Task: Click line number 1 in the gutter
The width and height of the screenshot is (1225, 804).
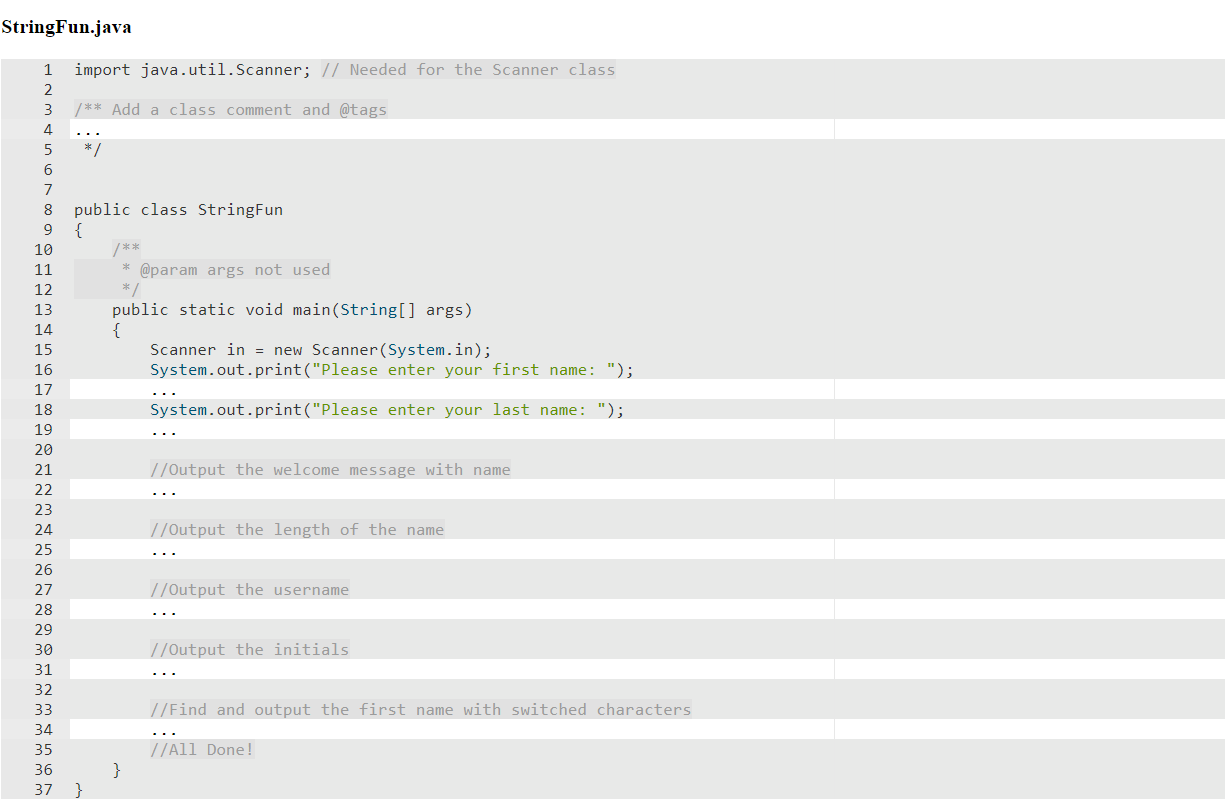Action: (47, 69)
